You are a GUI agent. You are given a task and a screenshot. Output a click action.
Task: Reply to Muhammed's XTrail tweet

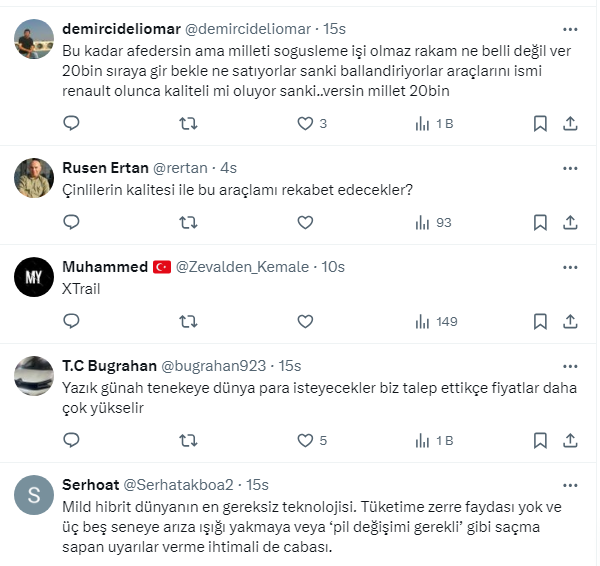tap(71, 321)
